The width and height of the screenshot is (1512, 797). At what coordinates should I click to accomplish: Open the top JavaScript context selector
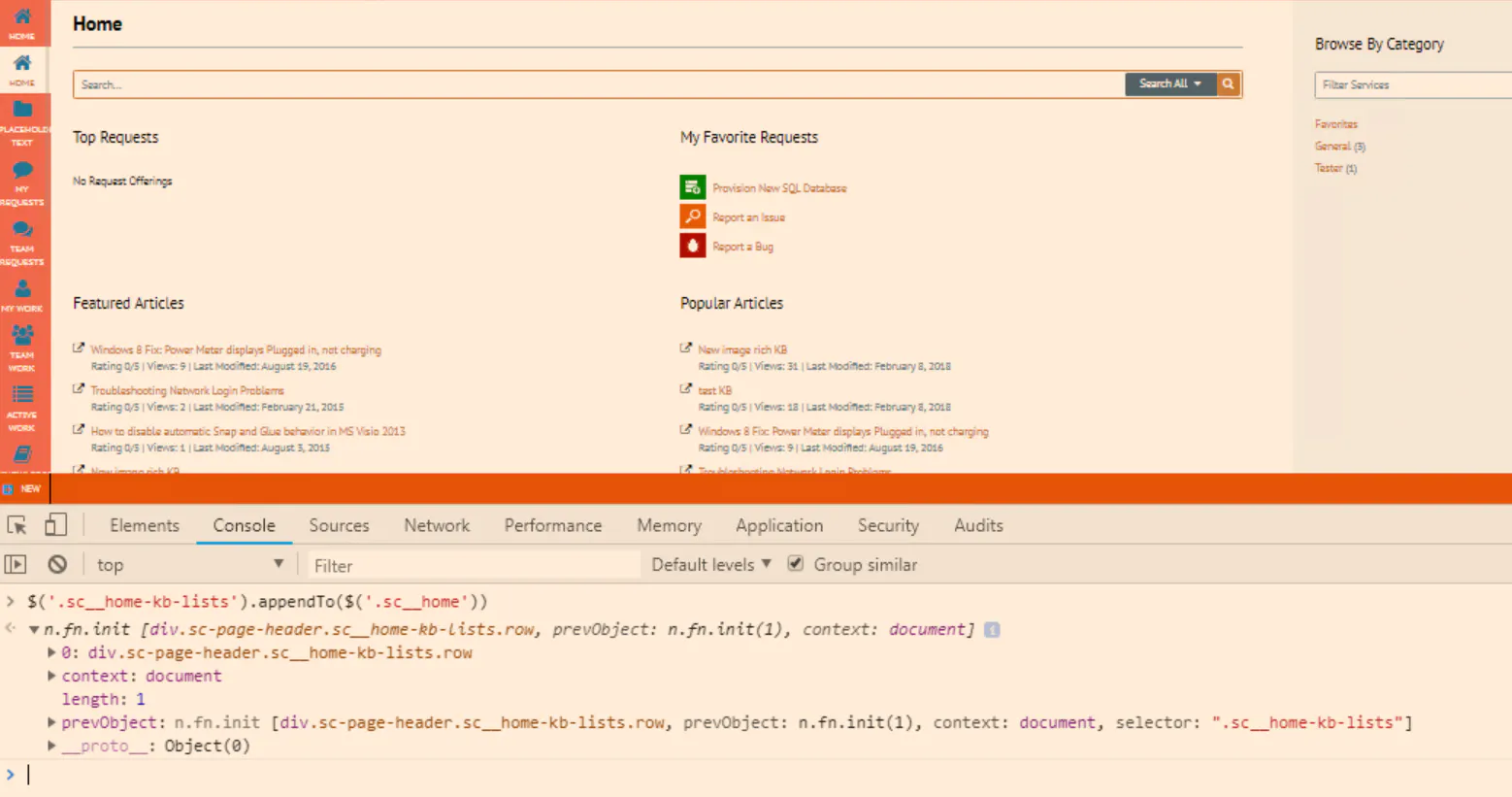pos(189,565)
